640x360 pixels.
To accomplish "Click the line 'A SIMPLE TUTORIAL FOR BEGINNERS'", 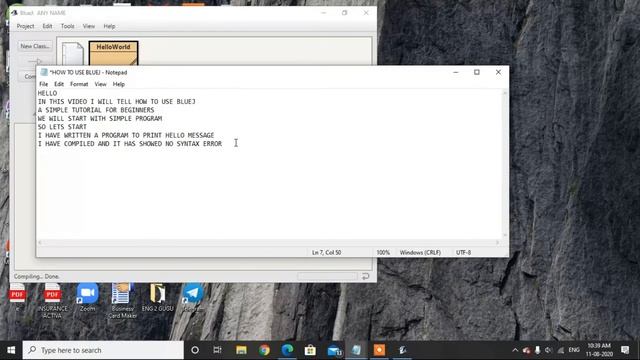I will click(96, 110).
